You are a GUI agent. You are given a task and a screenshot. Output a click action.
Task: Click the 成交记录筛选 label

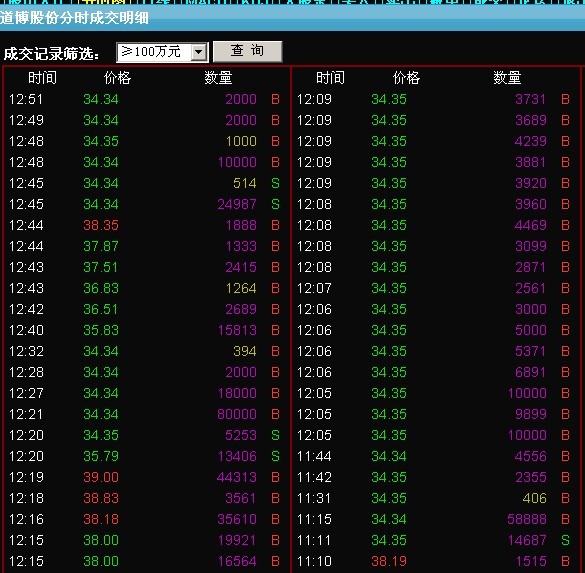(51, 54)
